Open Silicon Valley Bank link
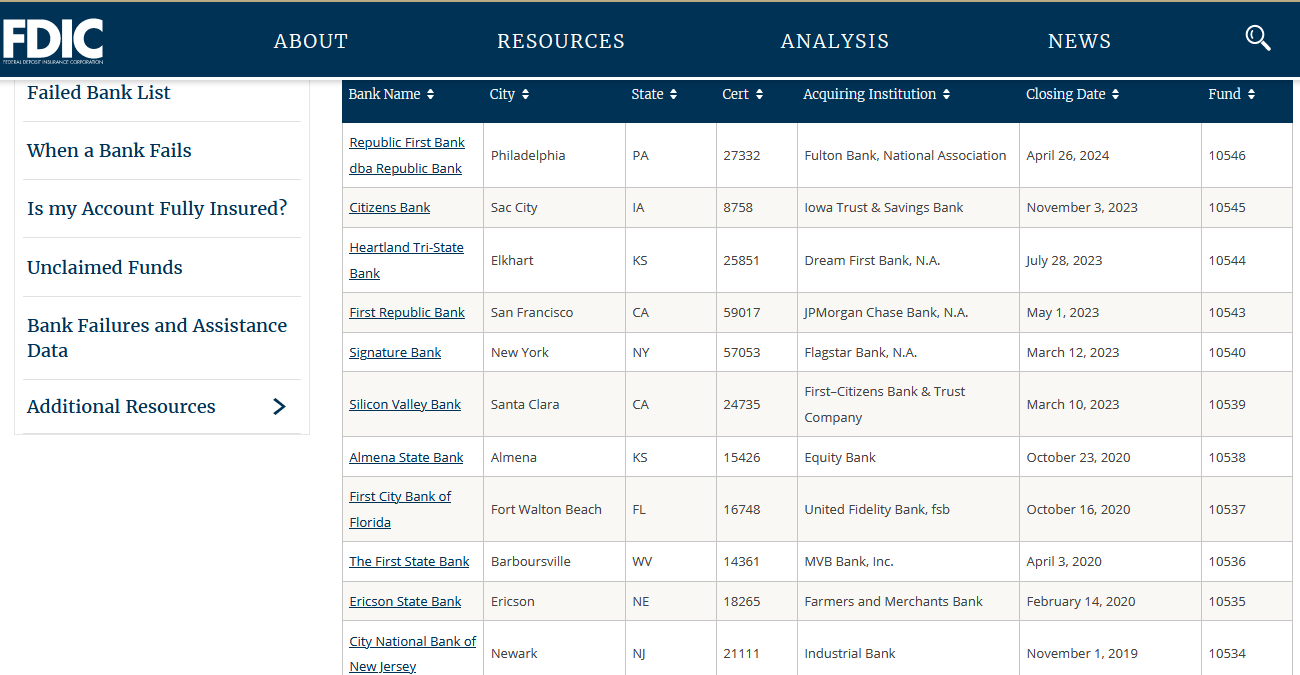 [405, 405]
